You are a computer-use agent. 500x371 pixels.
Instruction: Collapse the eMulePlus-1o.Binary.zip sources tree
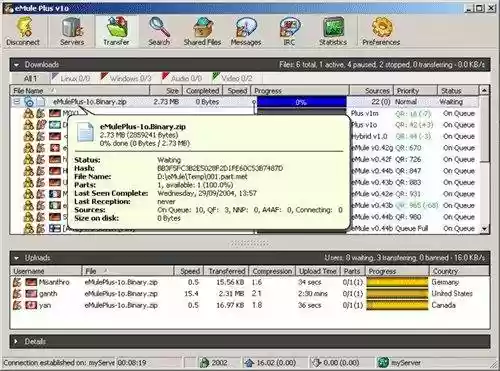coord(16,102)
